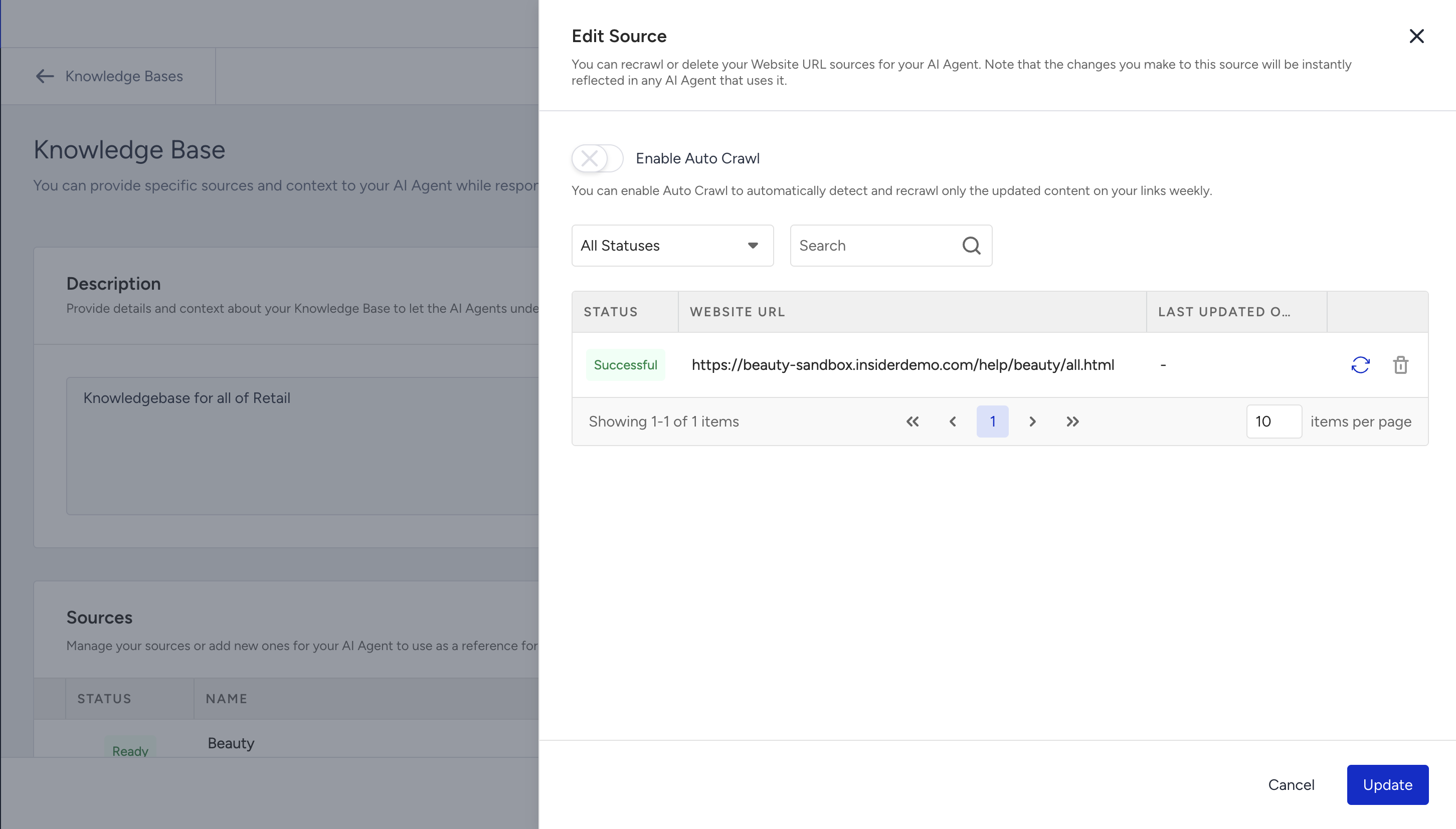Jump to the last page
The height and width of the screenshot is (829, 1456).
tap(1073, 422)
